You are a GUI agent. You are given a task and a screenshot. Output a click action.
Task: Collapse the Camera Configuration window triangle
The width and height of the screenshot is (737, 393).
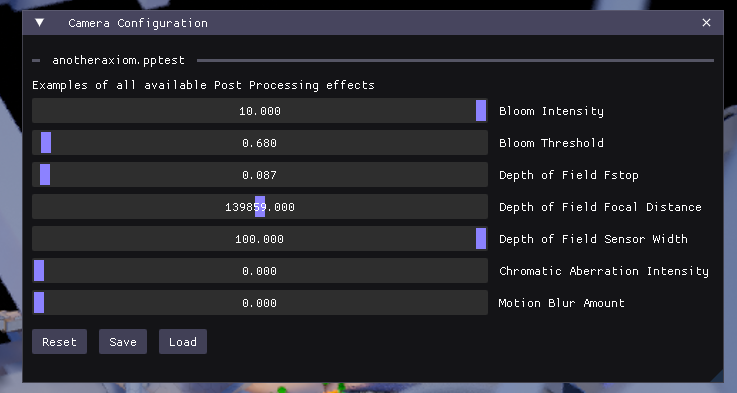[39, 23]
